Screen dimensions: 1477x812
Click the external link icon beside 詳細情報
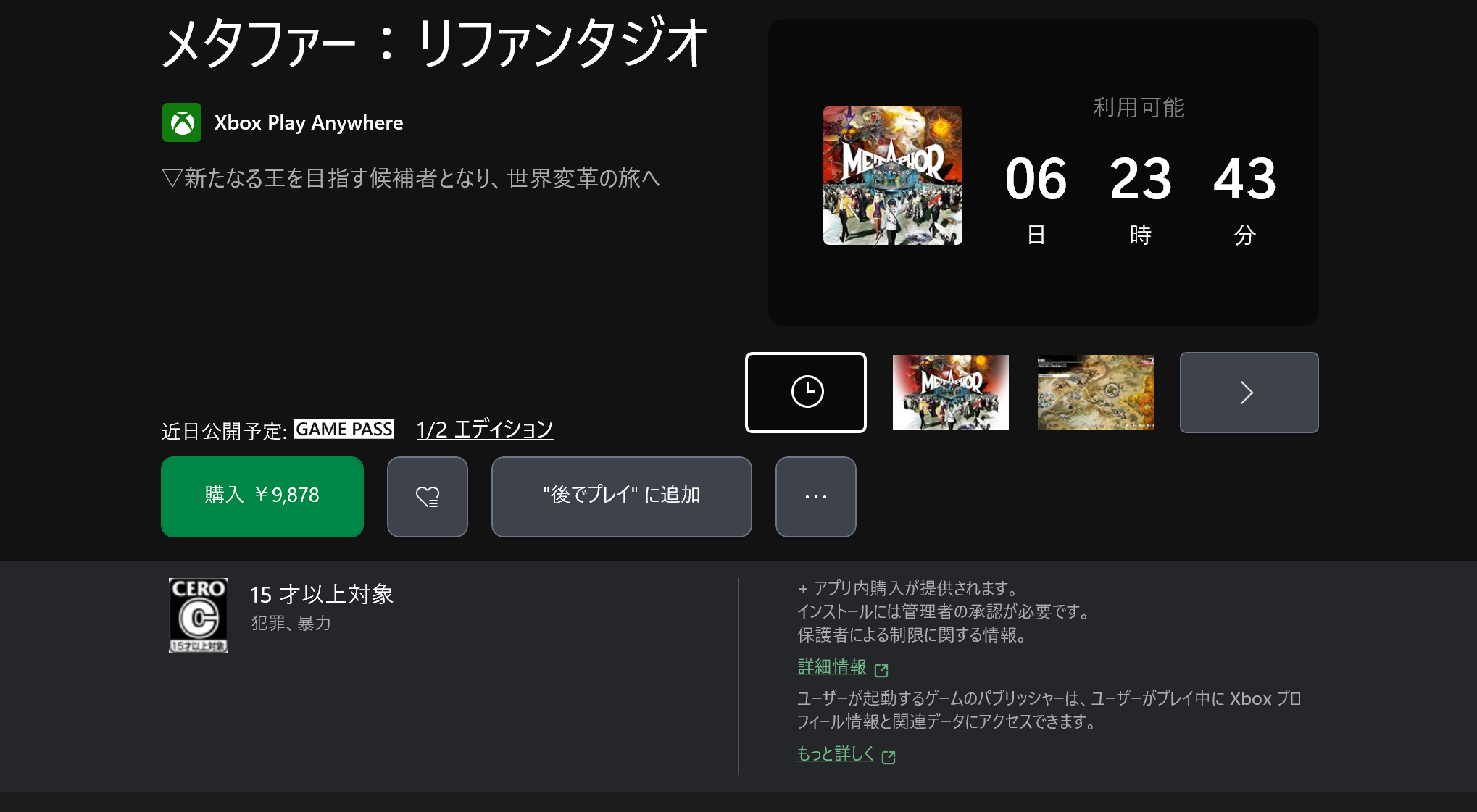[881, 670]
